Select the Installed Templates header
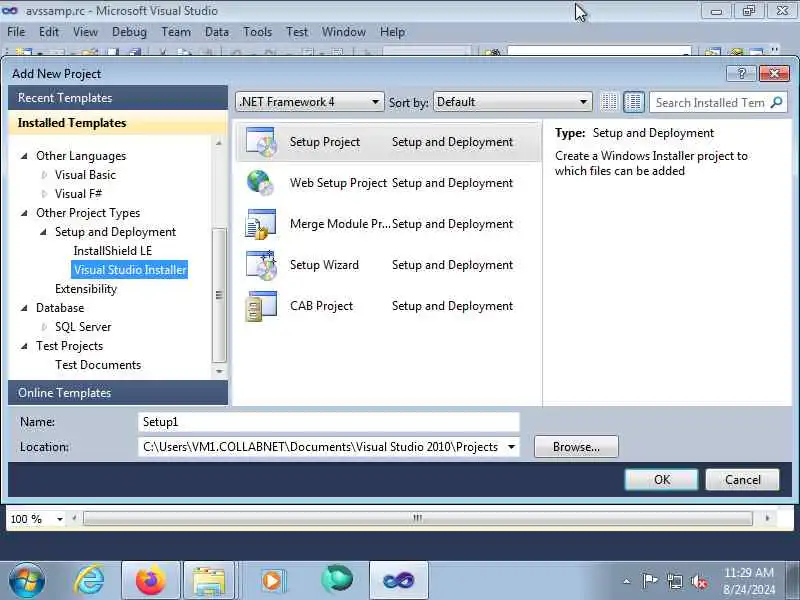The height and width of the screenshot is (600, 800). [118, 123]
